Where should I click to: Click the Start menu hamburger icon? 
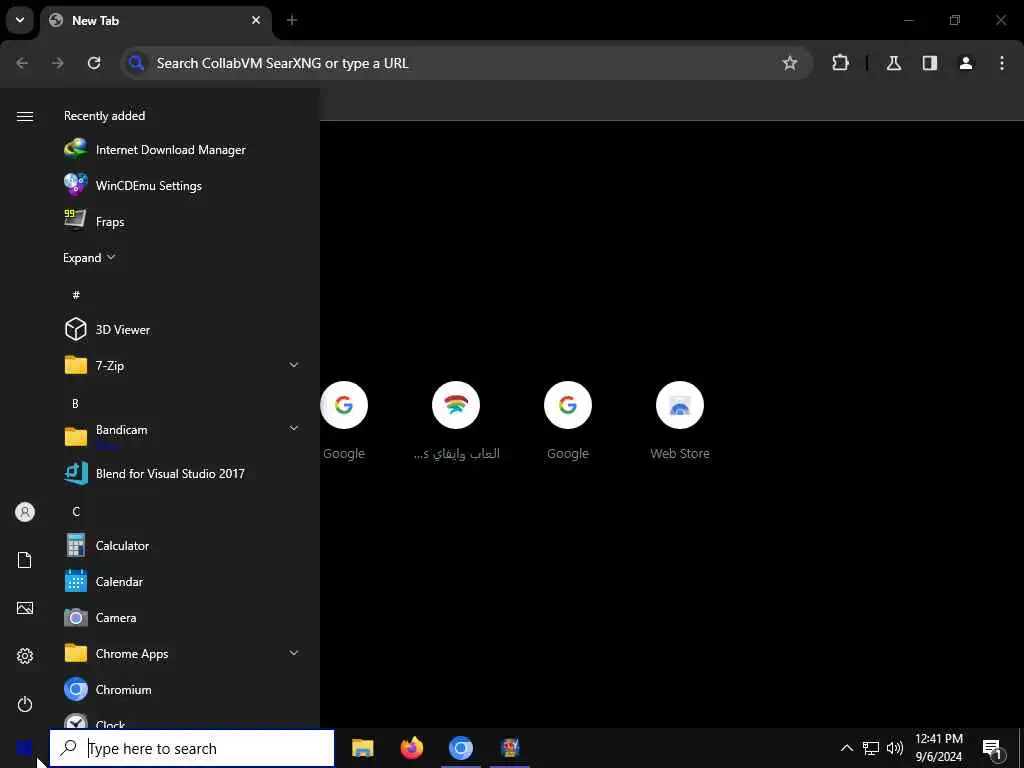pyautogui.click(x=25, y=116)
